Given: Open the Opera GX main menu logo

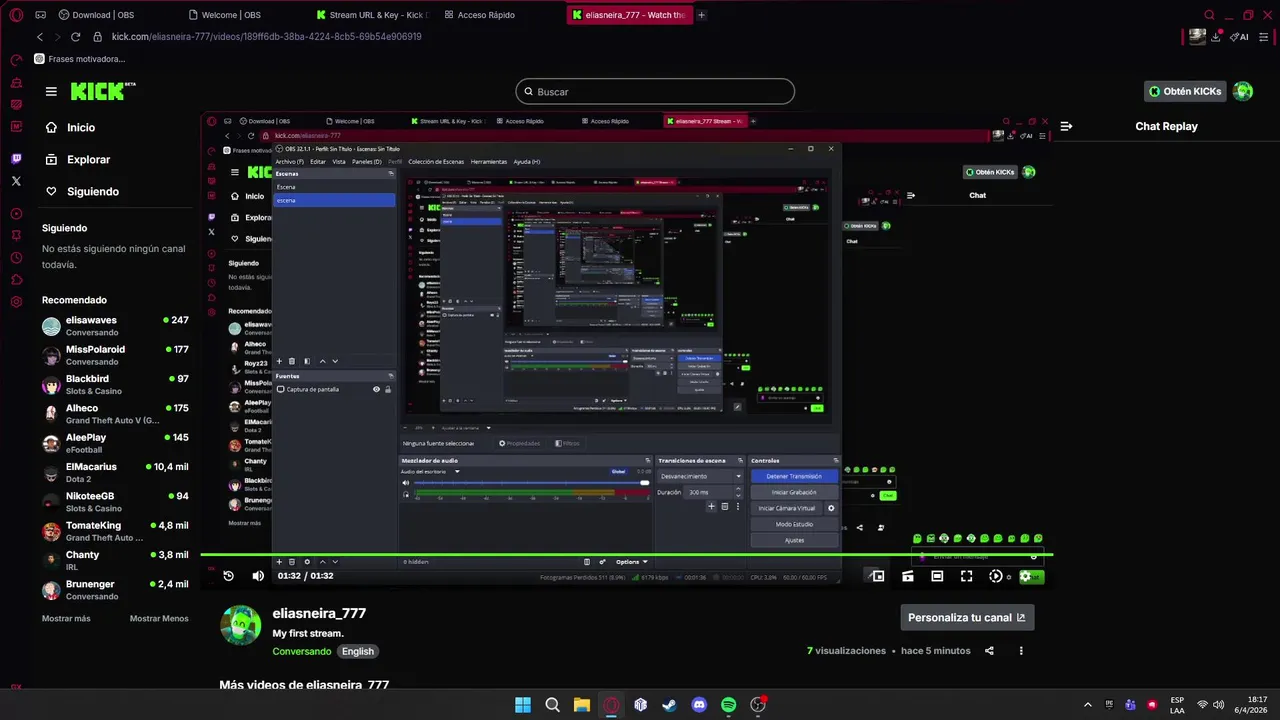Looking at the screenshot, I should [x=16, y=15].
